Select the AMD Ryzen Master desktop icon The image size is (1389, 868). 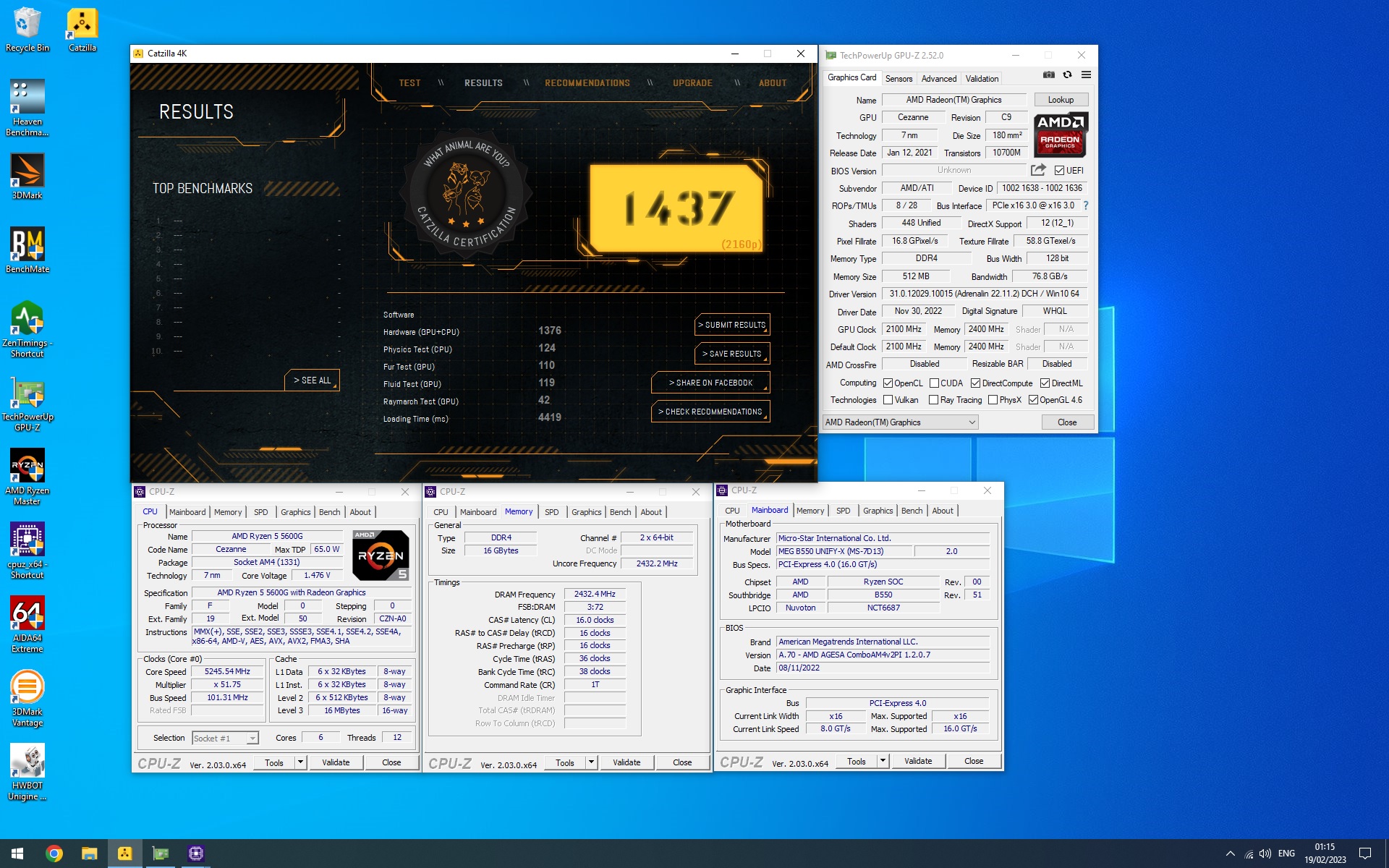tap(27, 477)
